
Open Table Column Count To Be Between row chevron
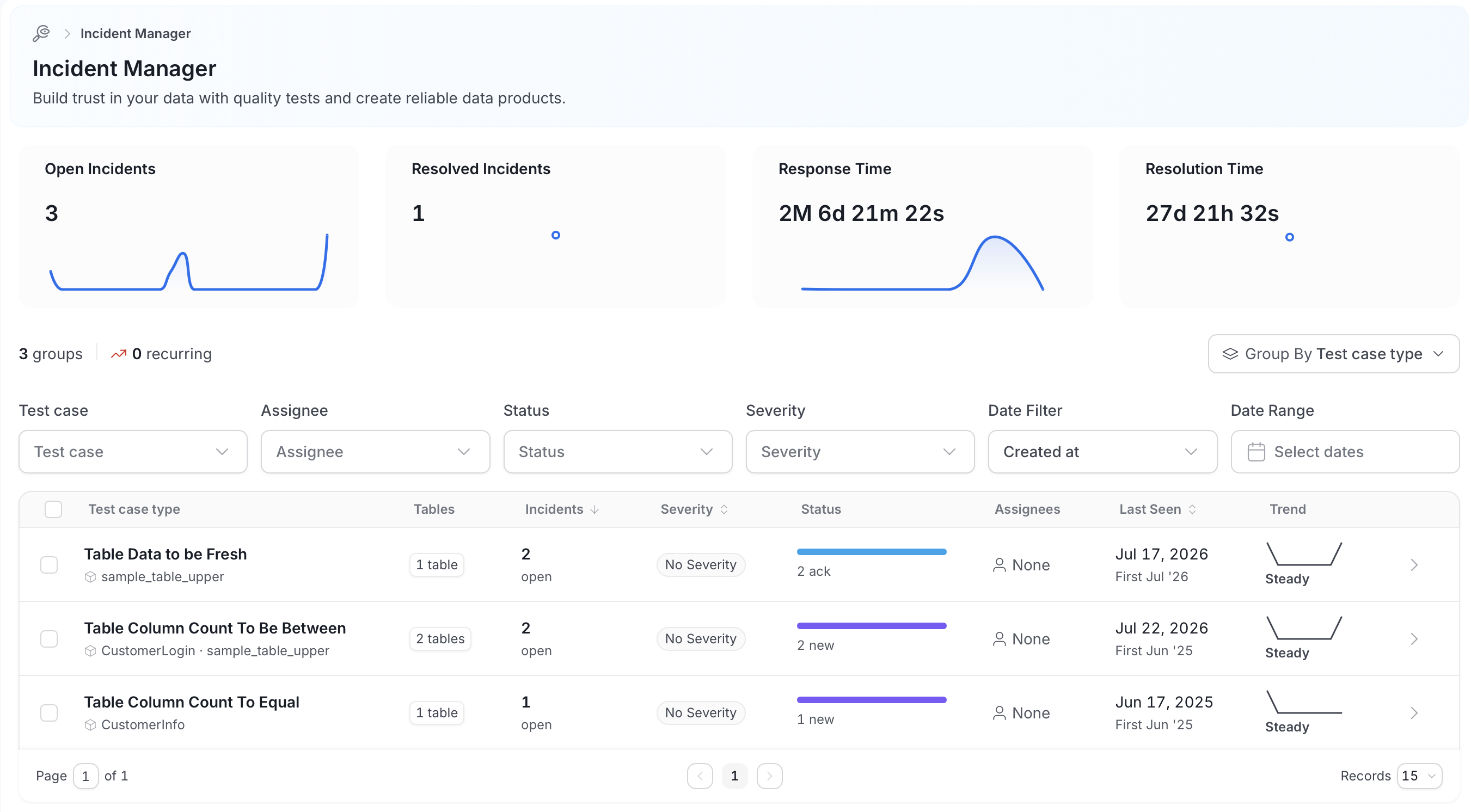(x=1414, y=639)
